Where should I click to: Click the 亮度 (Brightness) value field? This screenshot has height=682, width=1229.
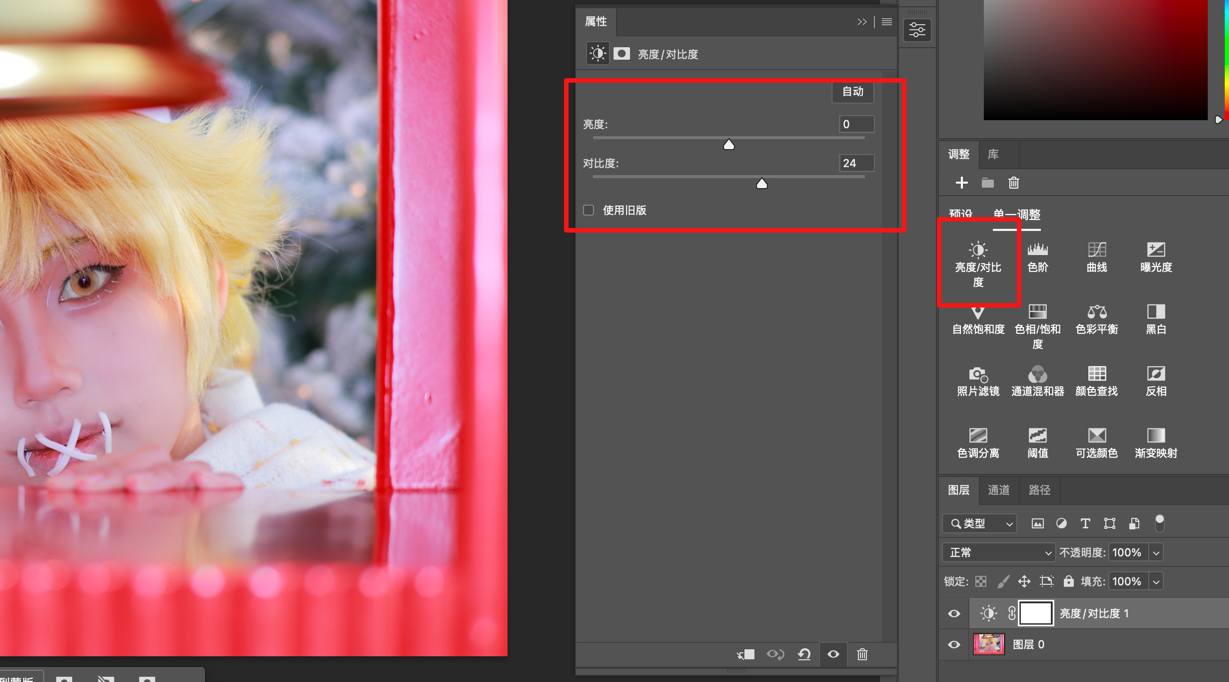tap(855, 124)
